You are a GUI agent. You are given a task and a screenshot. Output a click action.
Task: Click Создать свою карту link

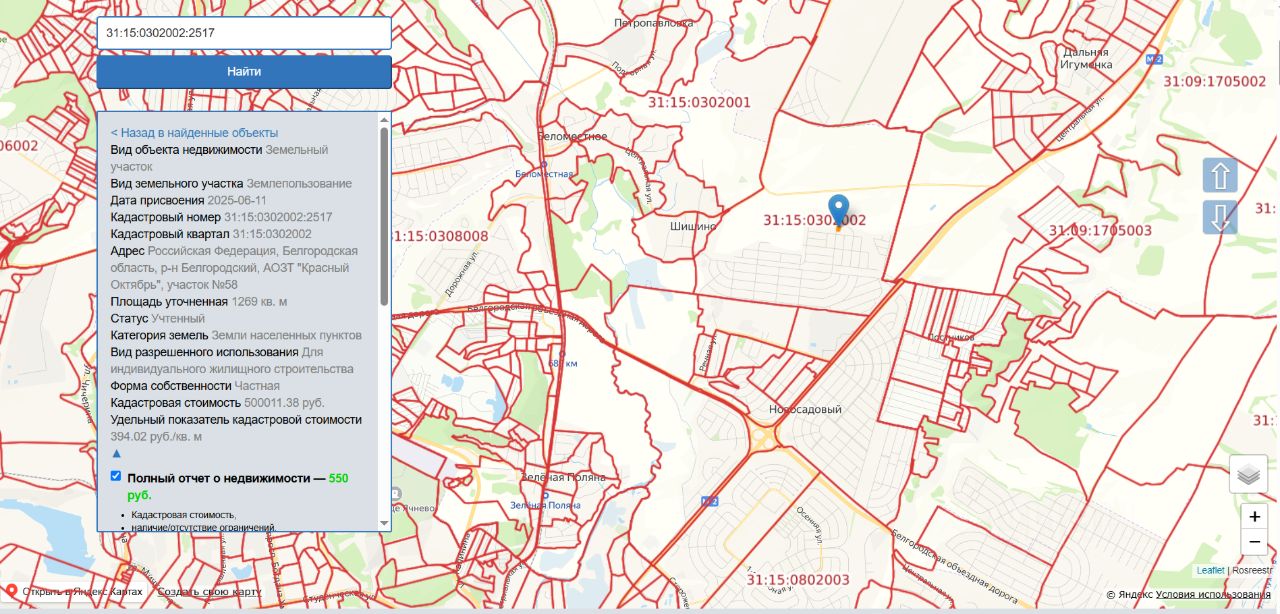click(x=209, y=592)
